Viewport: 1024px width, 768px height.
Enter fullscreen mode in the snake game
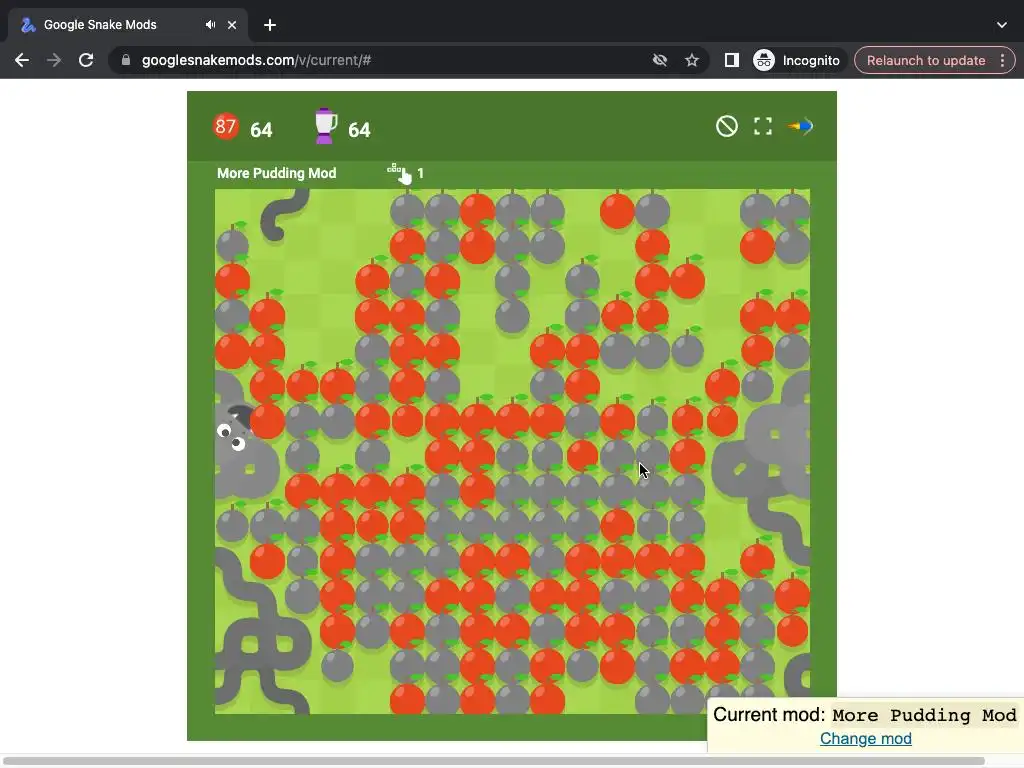coord(763,126)
